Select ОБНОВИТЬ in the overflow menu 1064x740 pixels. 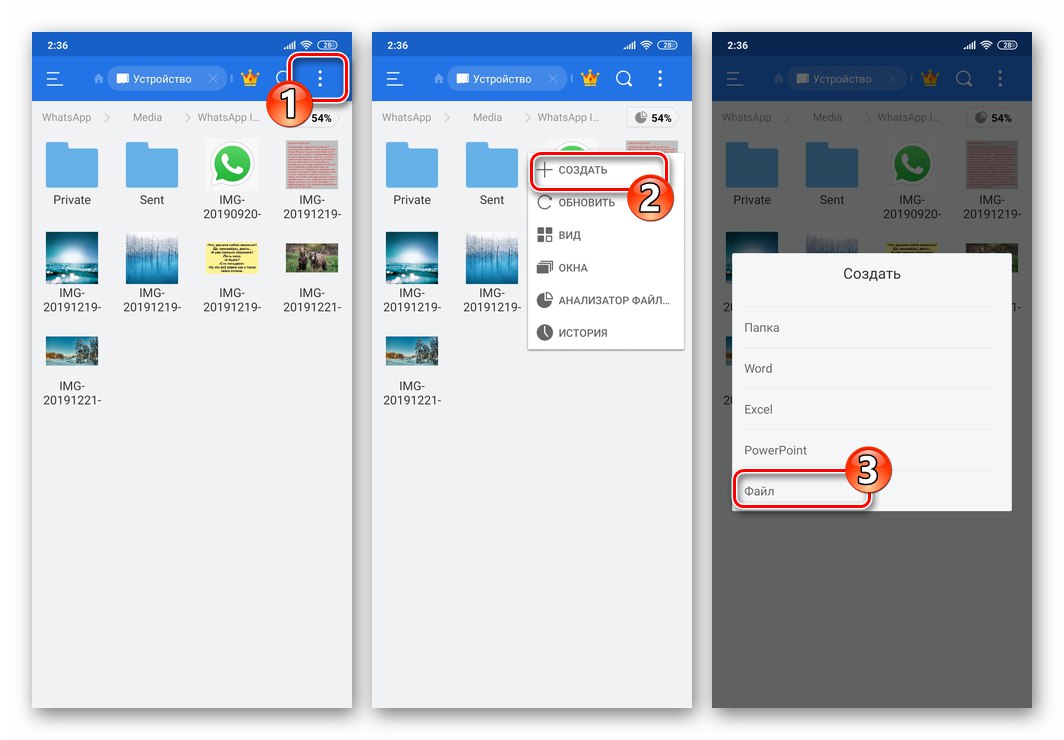click(x=605, y=203)
